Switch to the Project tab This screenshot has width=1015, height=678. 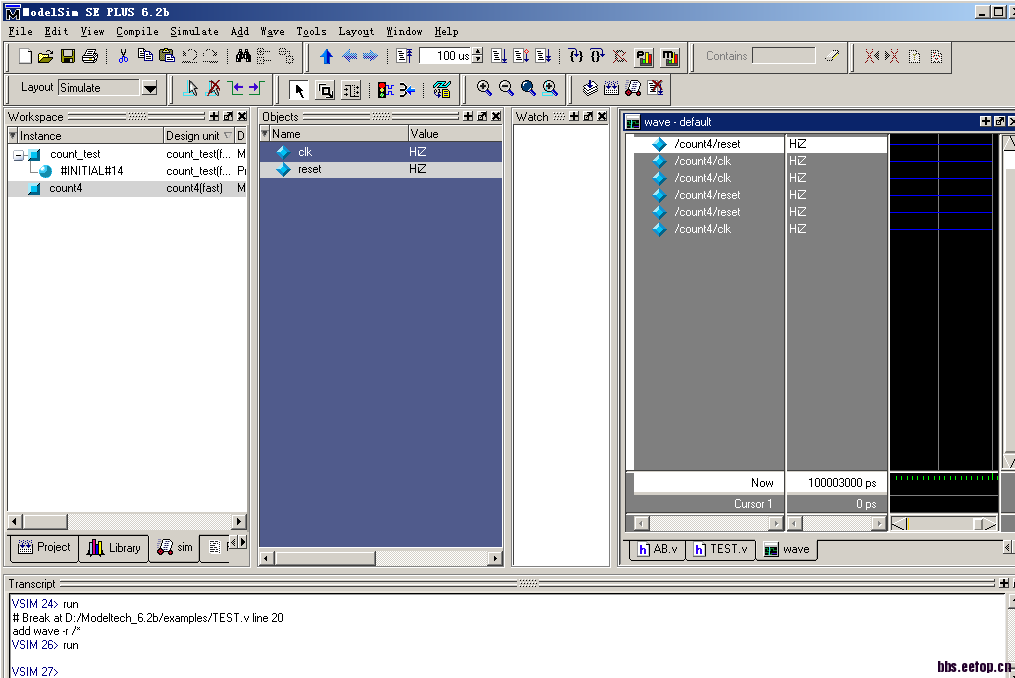click(44, 547)
